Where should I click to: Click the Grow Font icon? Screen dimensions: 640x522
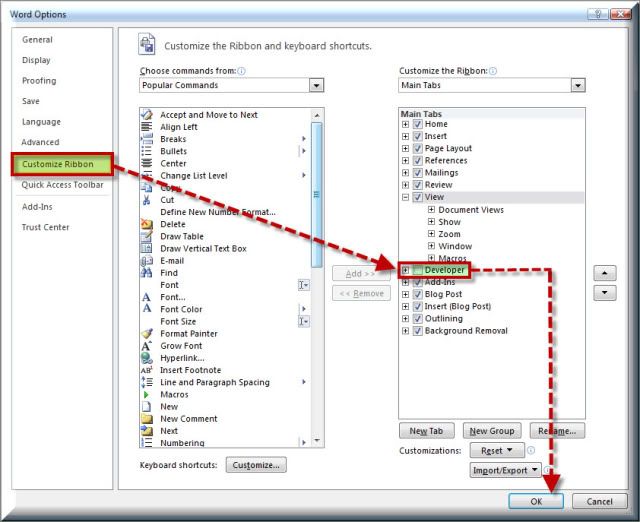(x=147, y=346)
